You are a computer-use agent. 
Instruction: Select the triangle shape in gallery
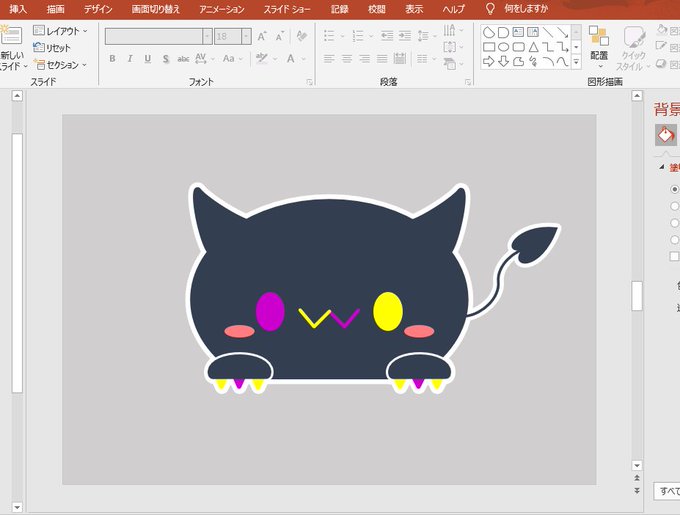click(x=533, y=47)
